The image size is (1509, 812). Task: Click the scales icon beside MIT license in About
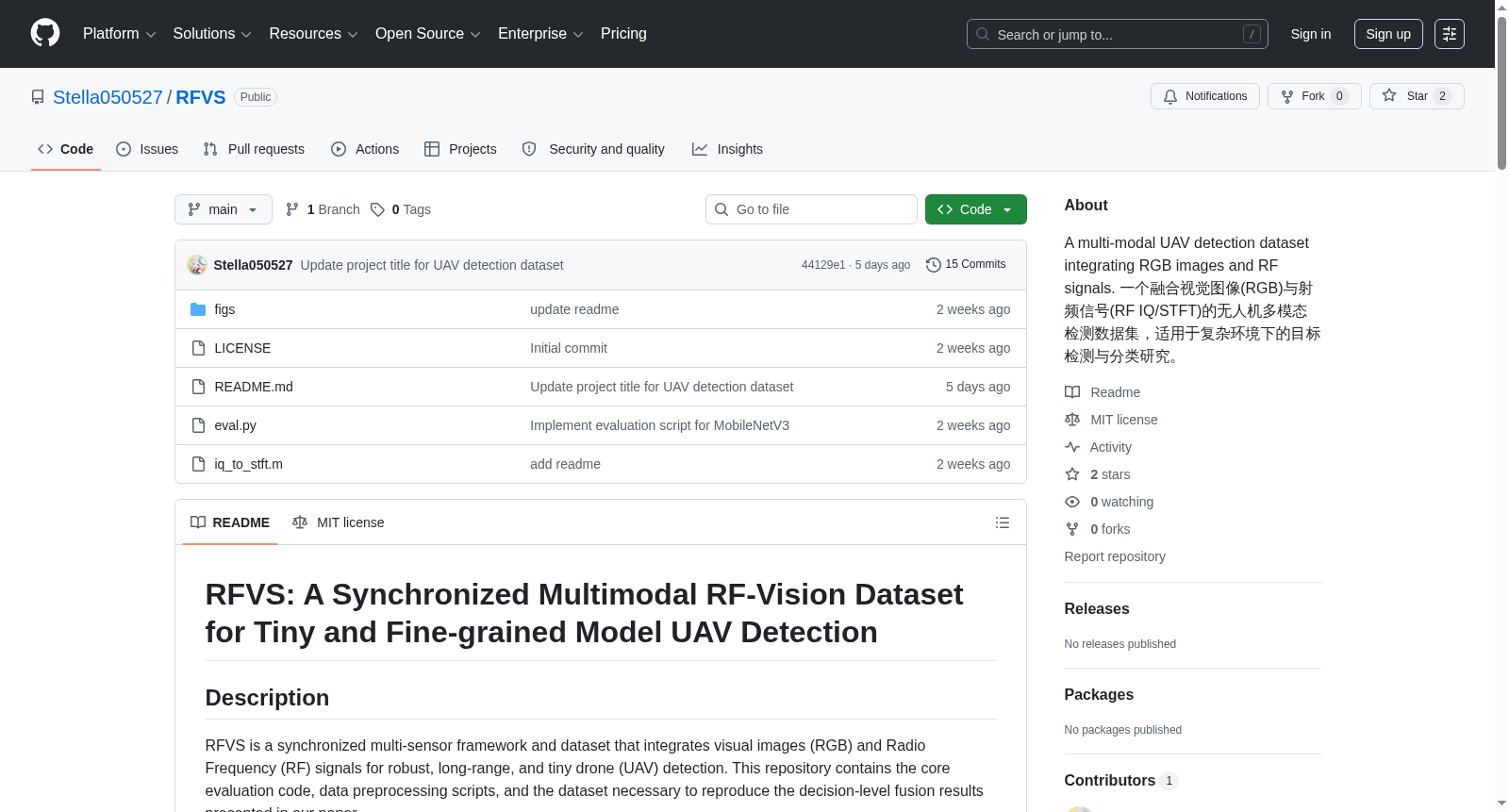pos(1072,420)
